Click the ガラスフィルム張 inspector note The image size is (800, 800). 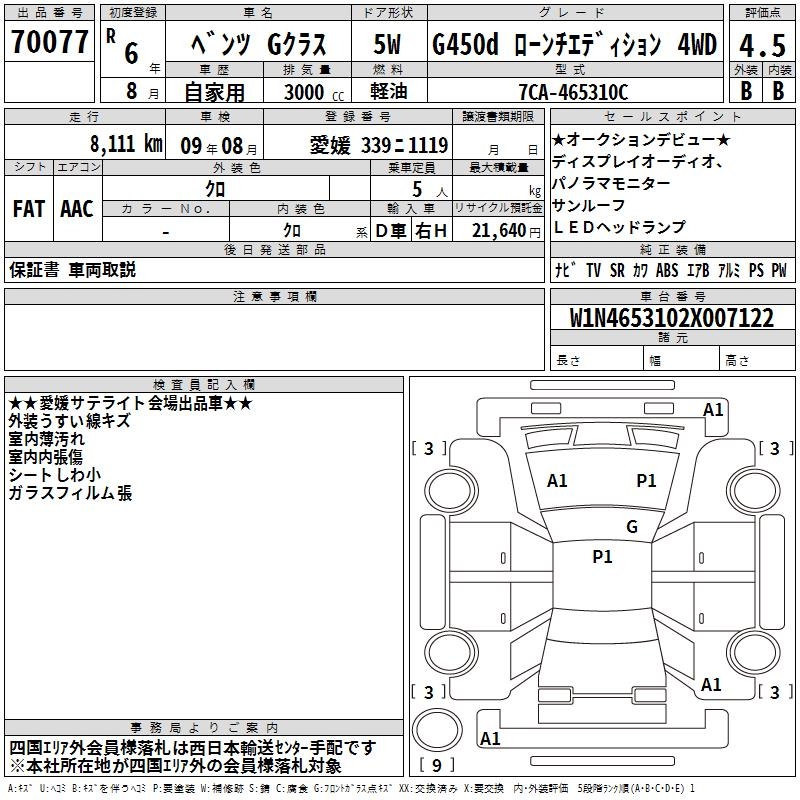70,493
